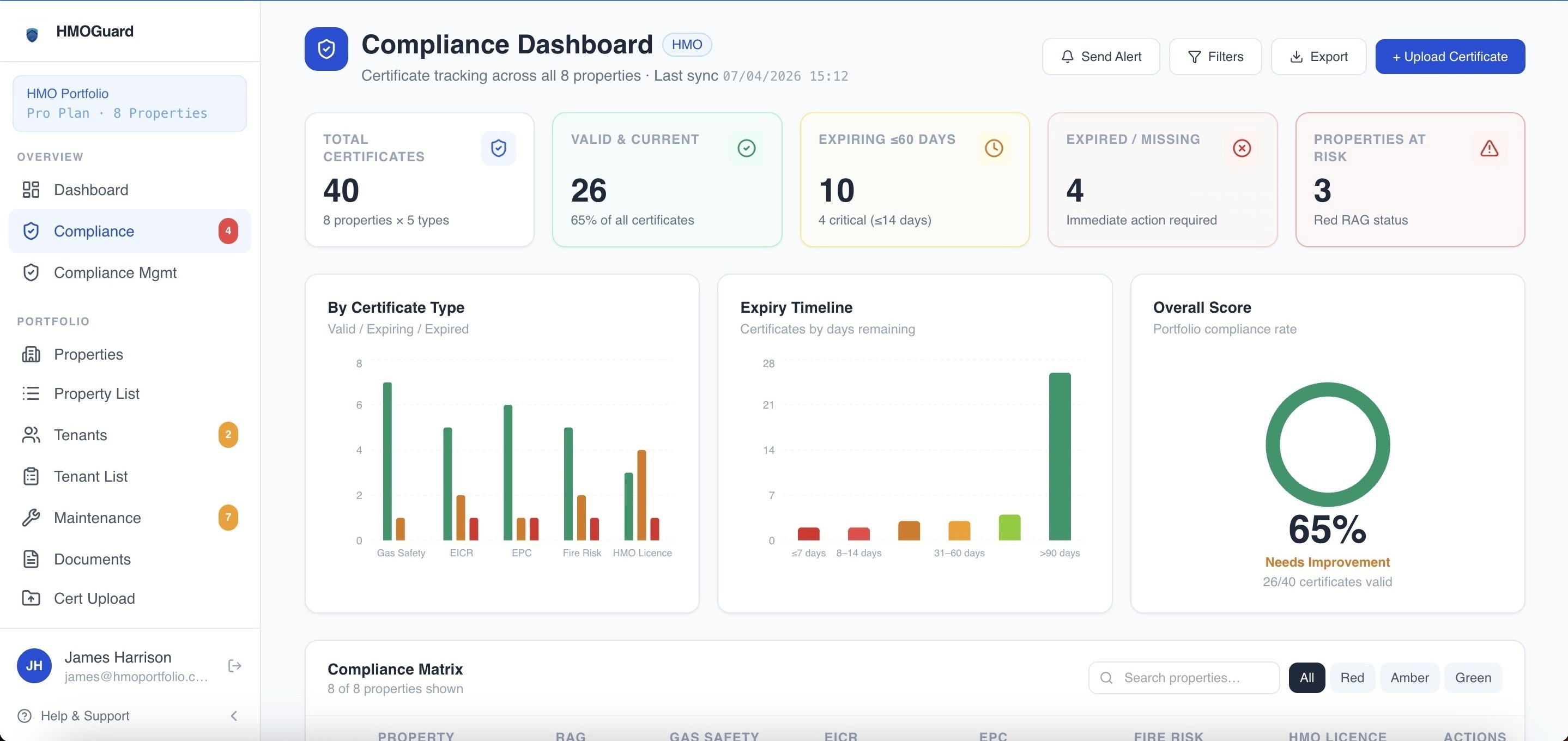Go to Tenants in the sidebar
The image size is (1568, 741).
[130, 435]
